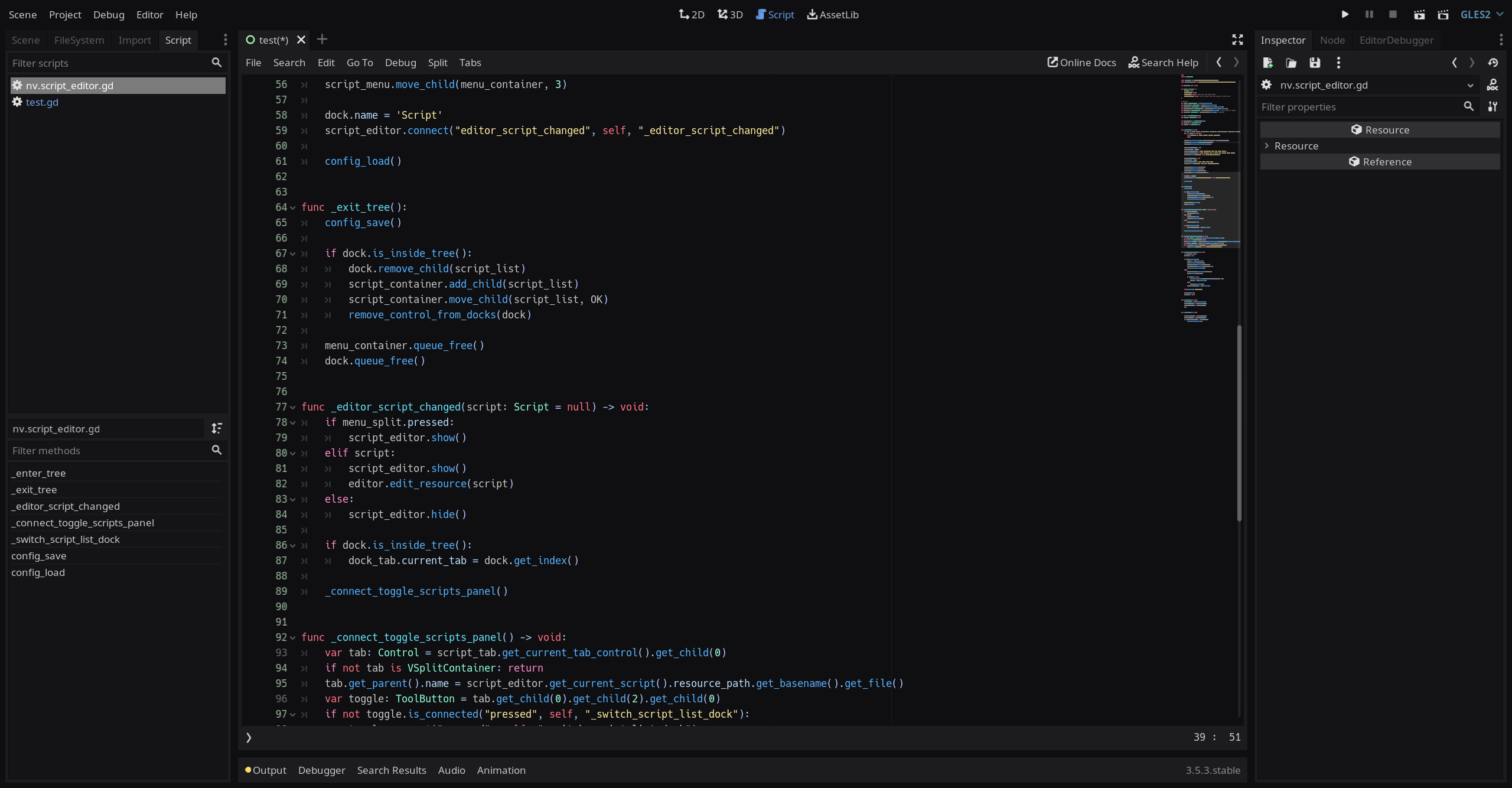The height and width of the screenshot is (788, 1512).
Task: Open the Debug menu in the top menu bar
Action: click(109, 15)
